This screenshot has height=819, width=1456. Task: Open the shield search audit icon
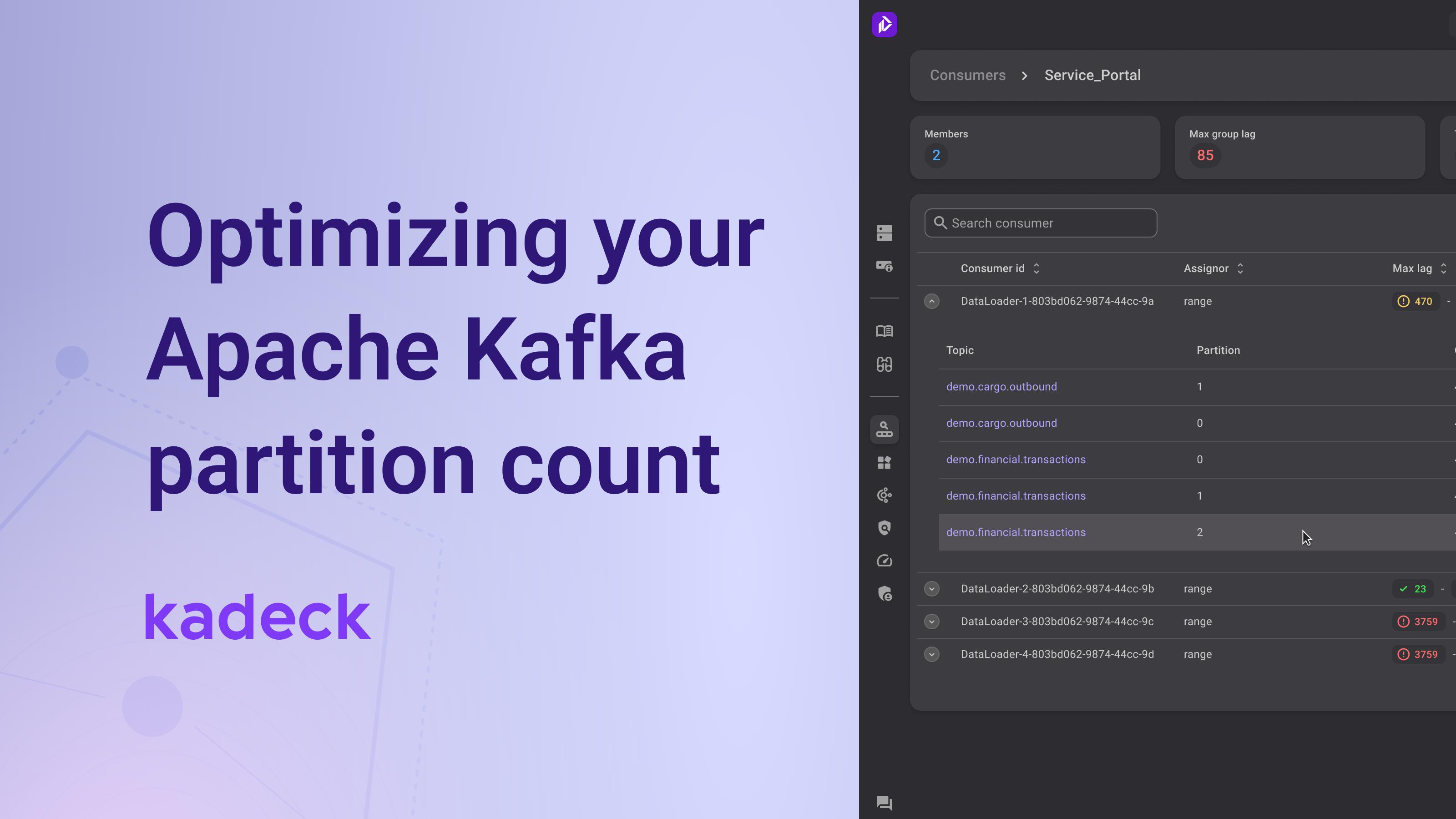(885, 527)
